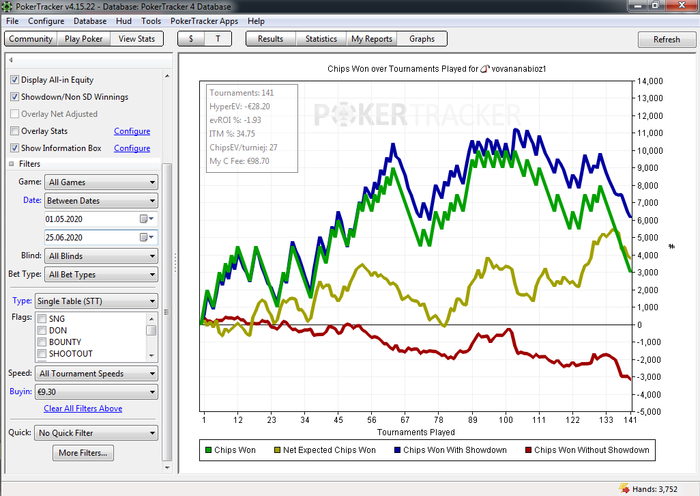This screenshot has width=700, height=496.
Task: Enable Overlay Stats checkbox
Action: (x=14, y=130)
